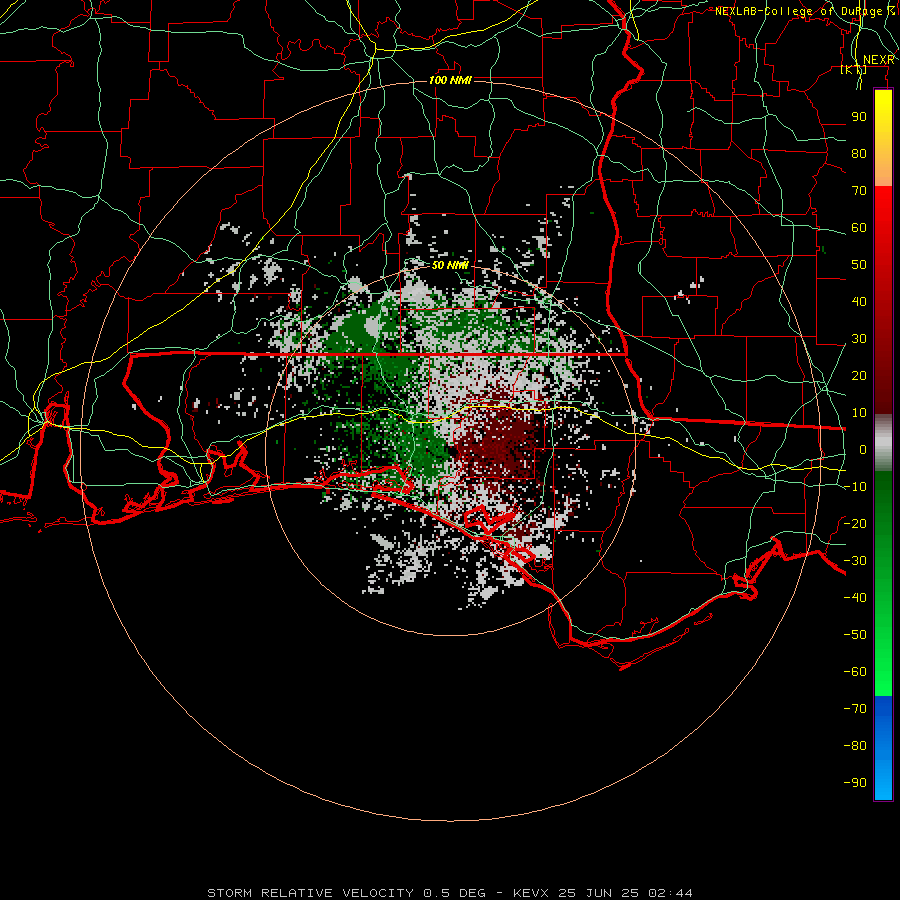Screen dimensions: 900x900
Task: Click the positive 90 knots scale label
Action: click(859, 117)
